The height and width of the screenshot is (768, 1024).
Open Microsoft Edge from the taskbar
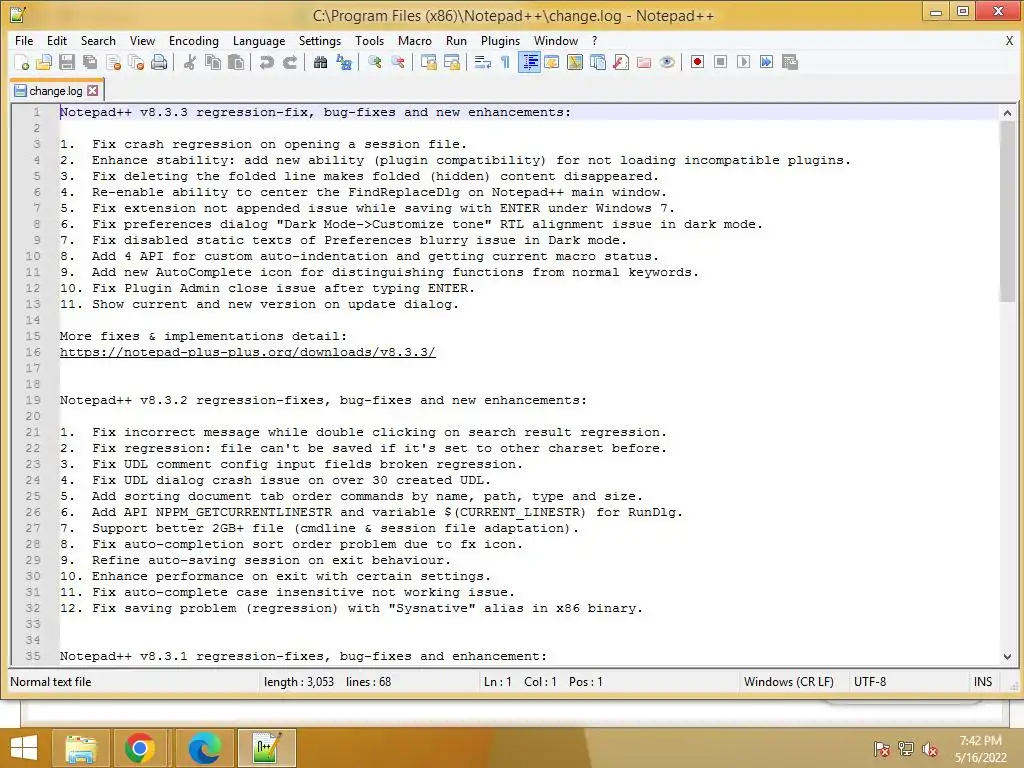[x=205, y=748]
